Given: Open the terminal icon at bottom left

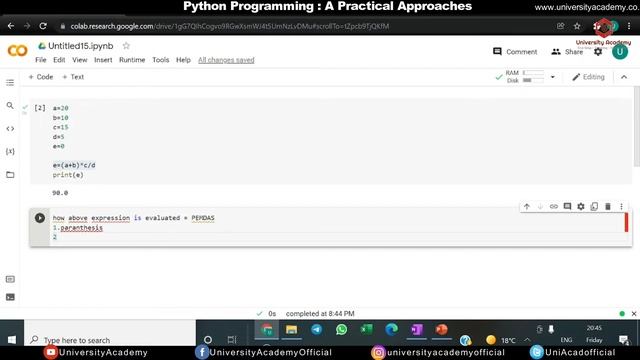Looking at the screenshot, I should [10, 297].
